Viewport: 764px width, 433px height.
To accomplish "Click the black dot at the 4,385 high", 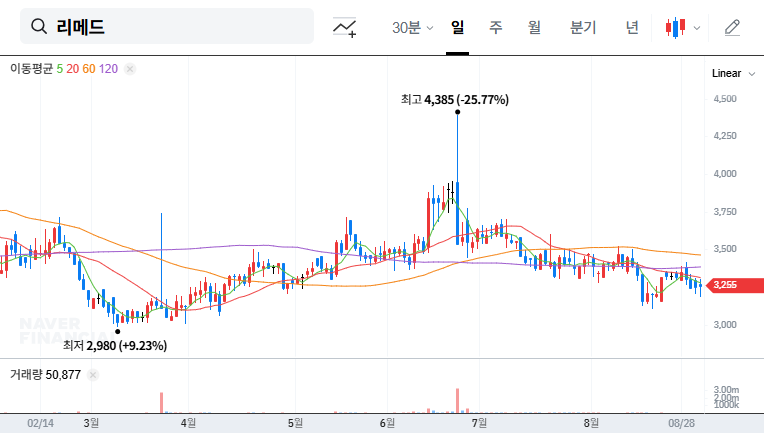I will (458, 112).
